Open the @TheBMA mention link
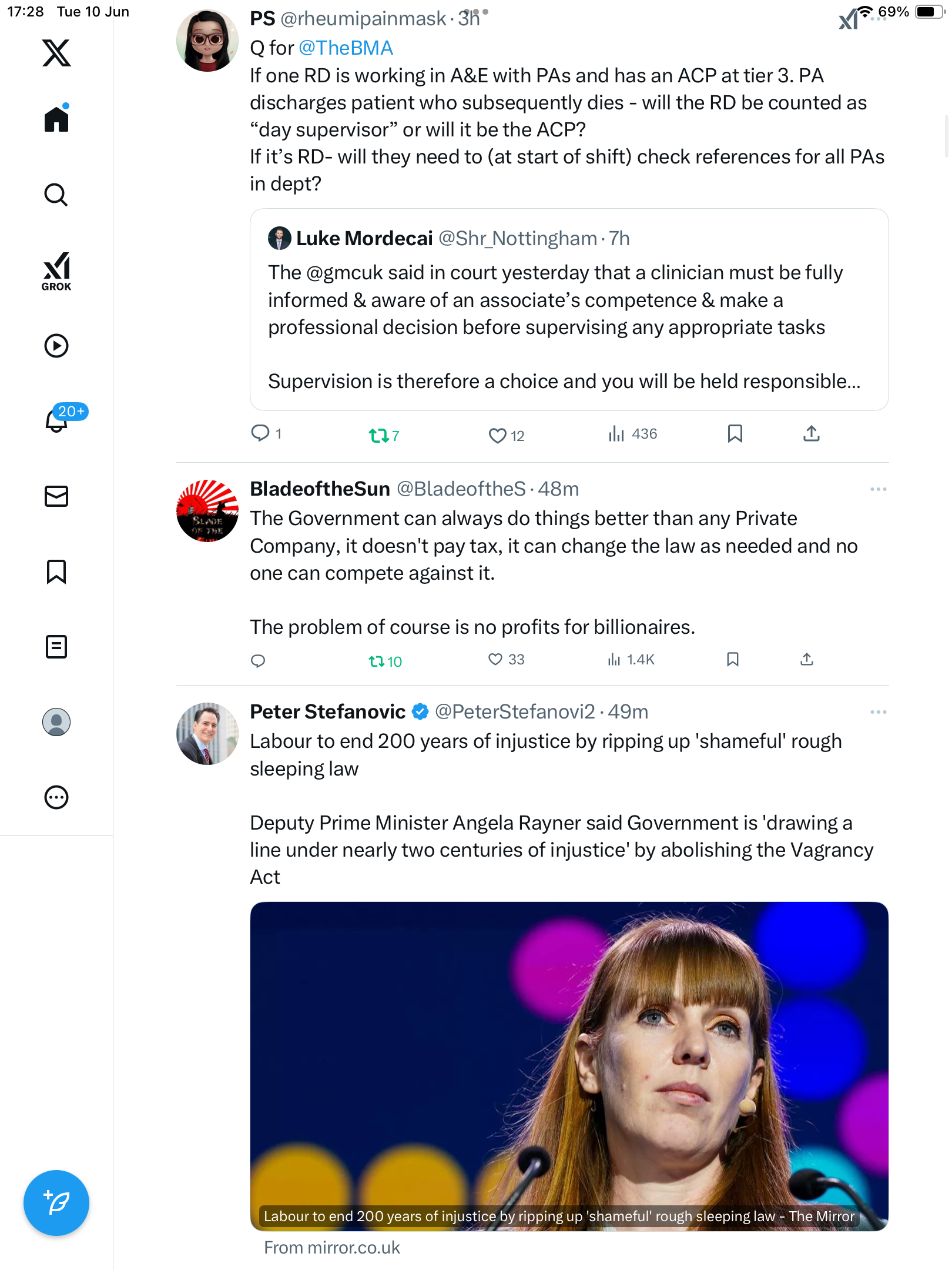Screen dimensions: 952x1270 (x=346, y=48)
